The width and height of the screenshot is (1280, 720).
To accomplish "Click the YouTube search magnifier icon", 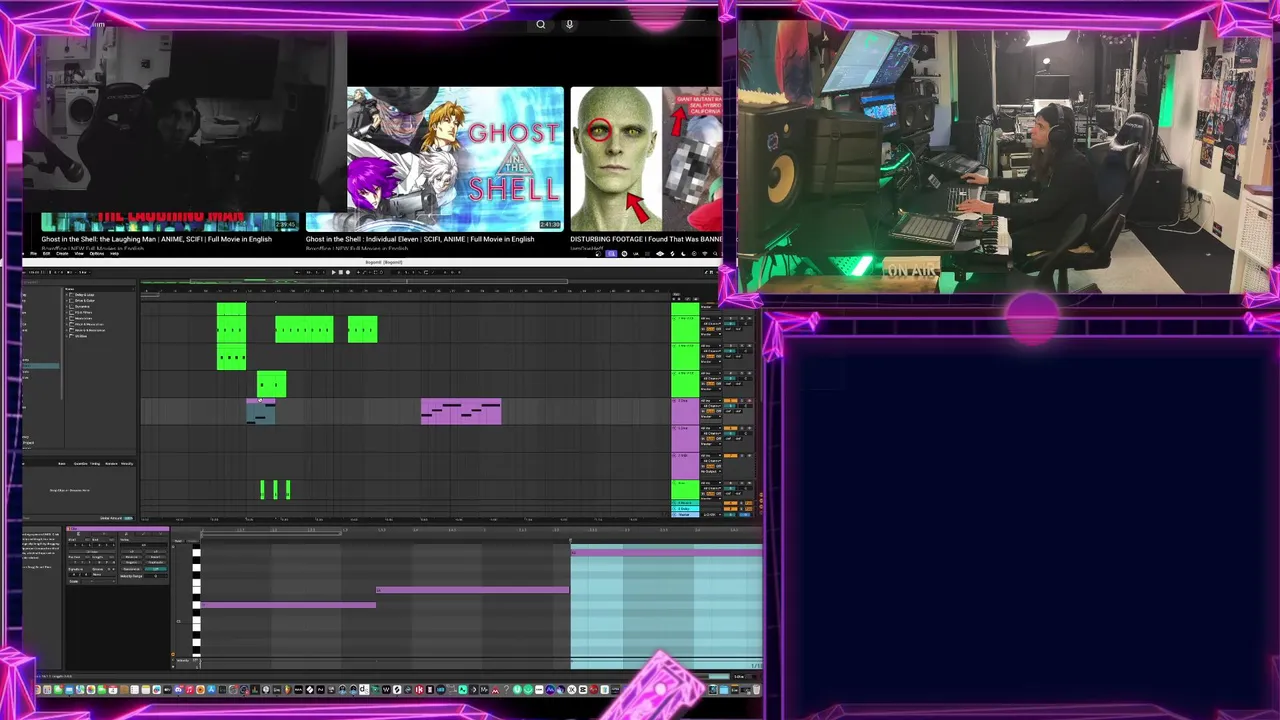I will (x=540, y=24).
